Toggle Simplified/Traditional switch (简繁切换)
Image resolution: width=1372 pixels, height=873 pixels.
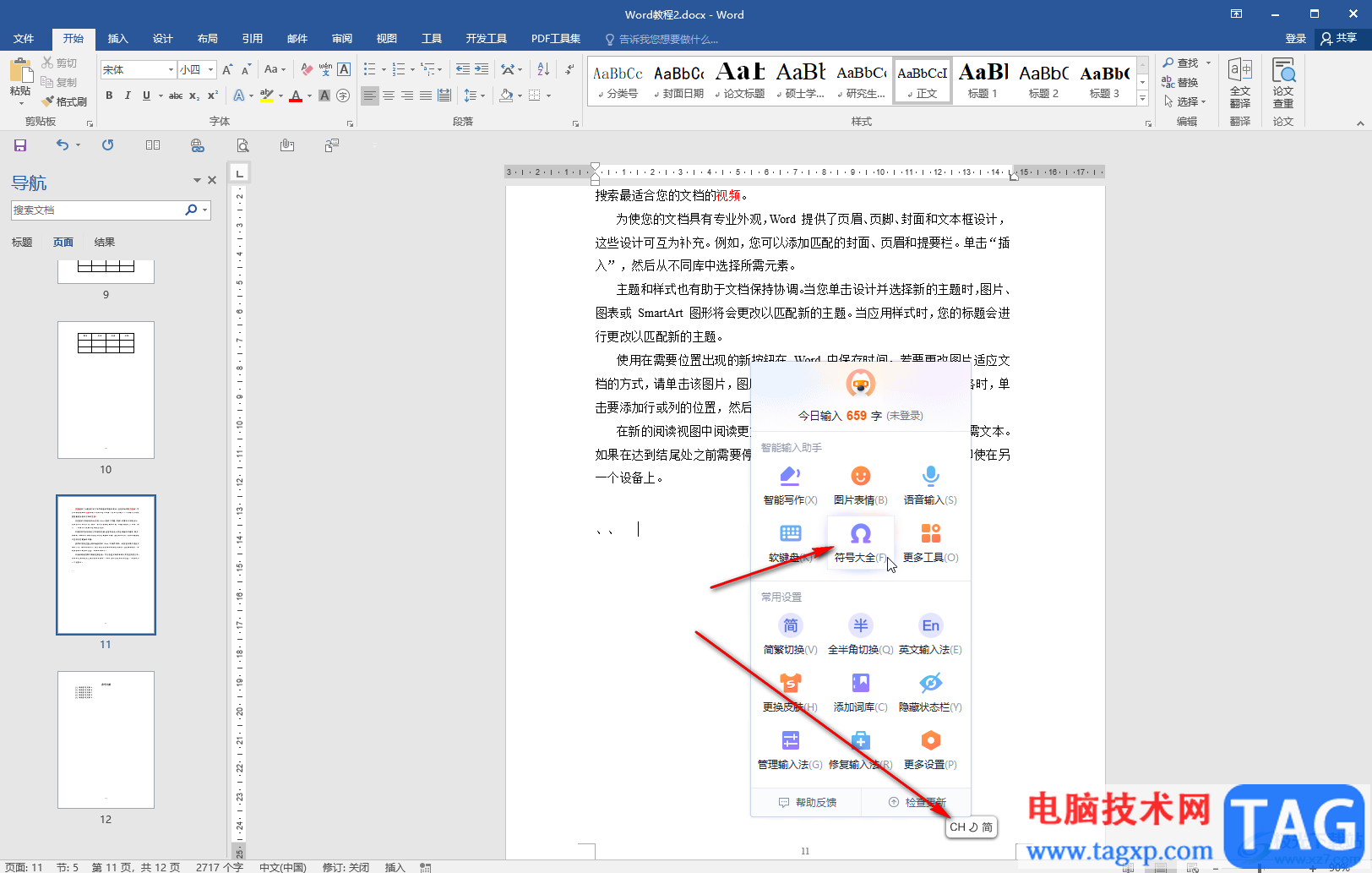(790, 635)
